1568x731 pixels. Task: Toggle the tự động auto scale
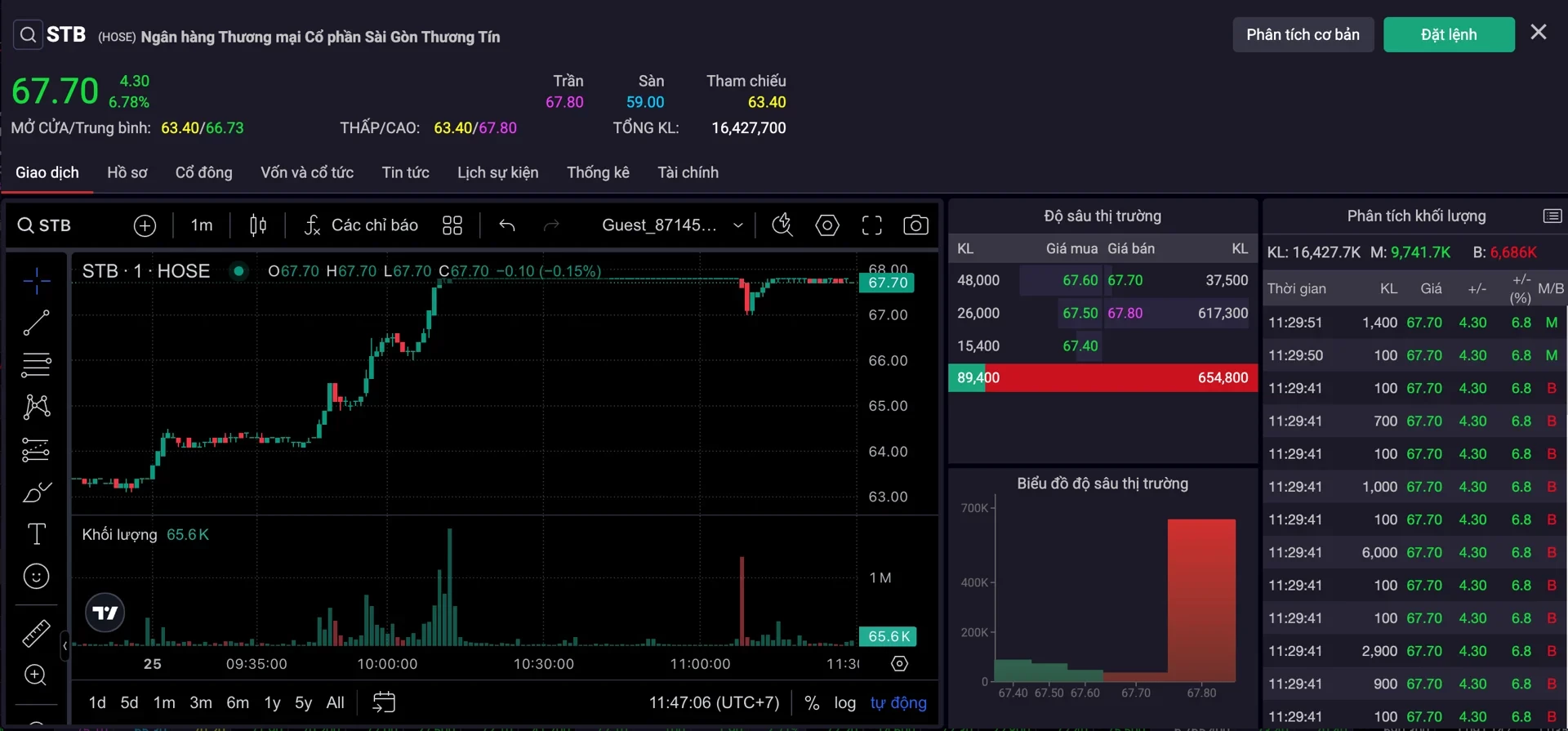[x=898, y=702]
